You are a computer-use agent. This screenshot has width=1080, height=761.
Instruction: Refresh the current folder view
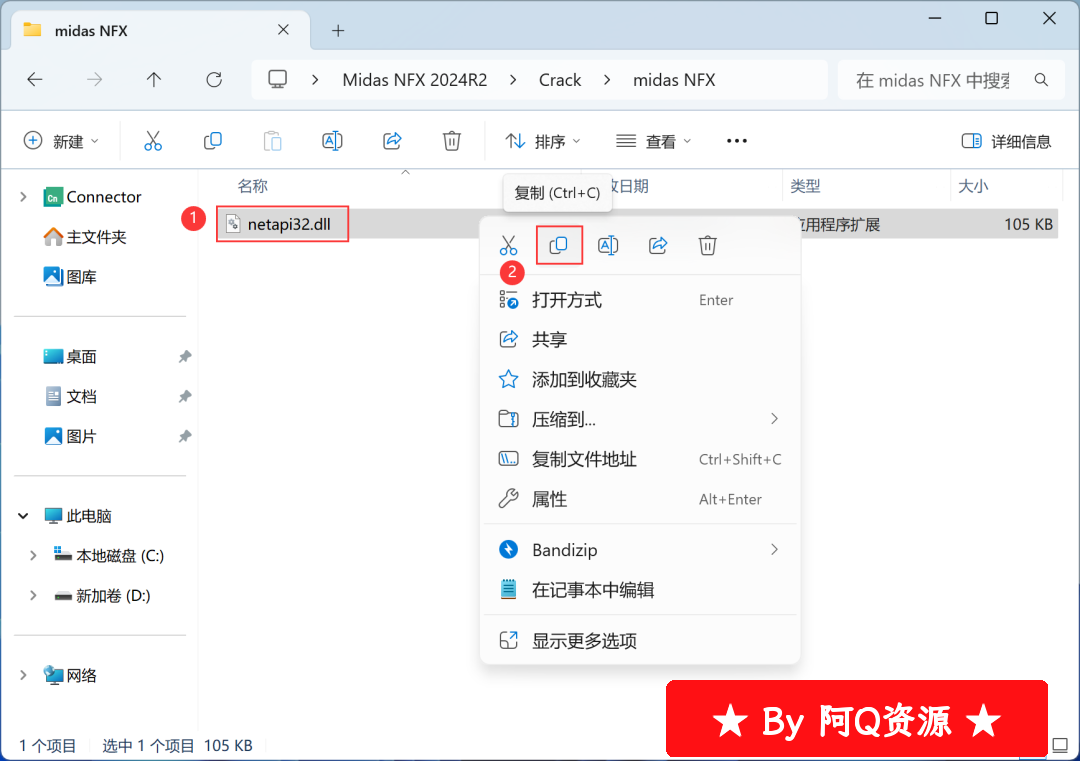tap(214, 80)
